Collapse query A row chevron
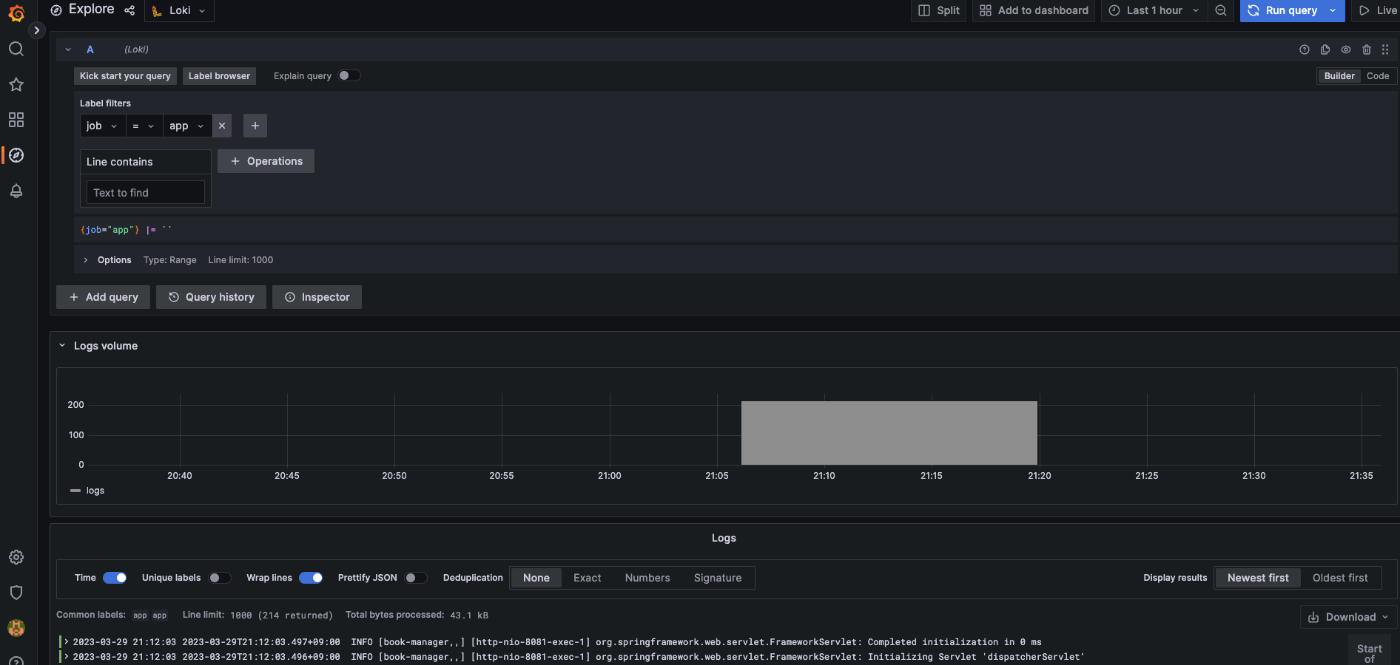The image size is (1400, 665). tap(68, 49)
